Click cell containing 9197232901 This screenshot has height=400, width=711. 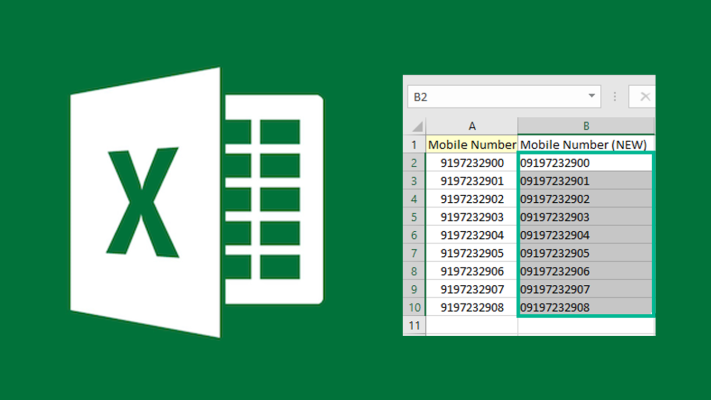click(x=472, y=181)
